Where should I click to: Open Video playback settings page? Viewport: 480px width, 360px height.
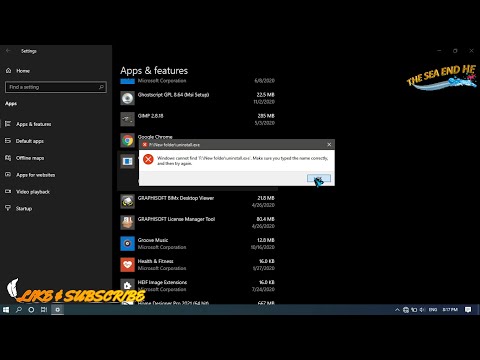coord(33,192)
